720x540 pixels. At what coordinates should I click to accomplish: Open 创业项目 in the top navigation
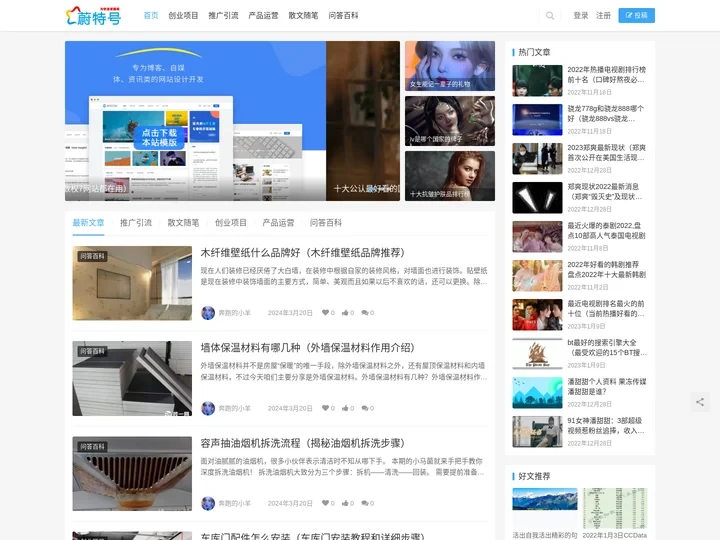click(183, 16)
